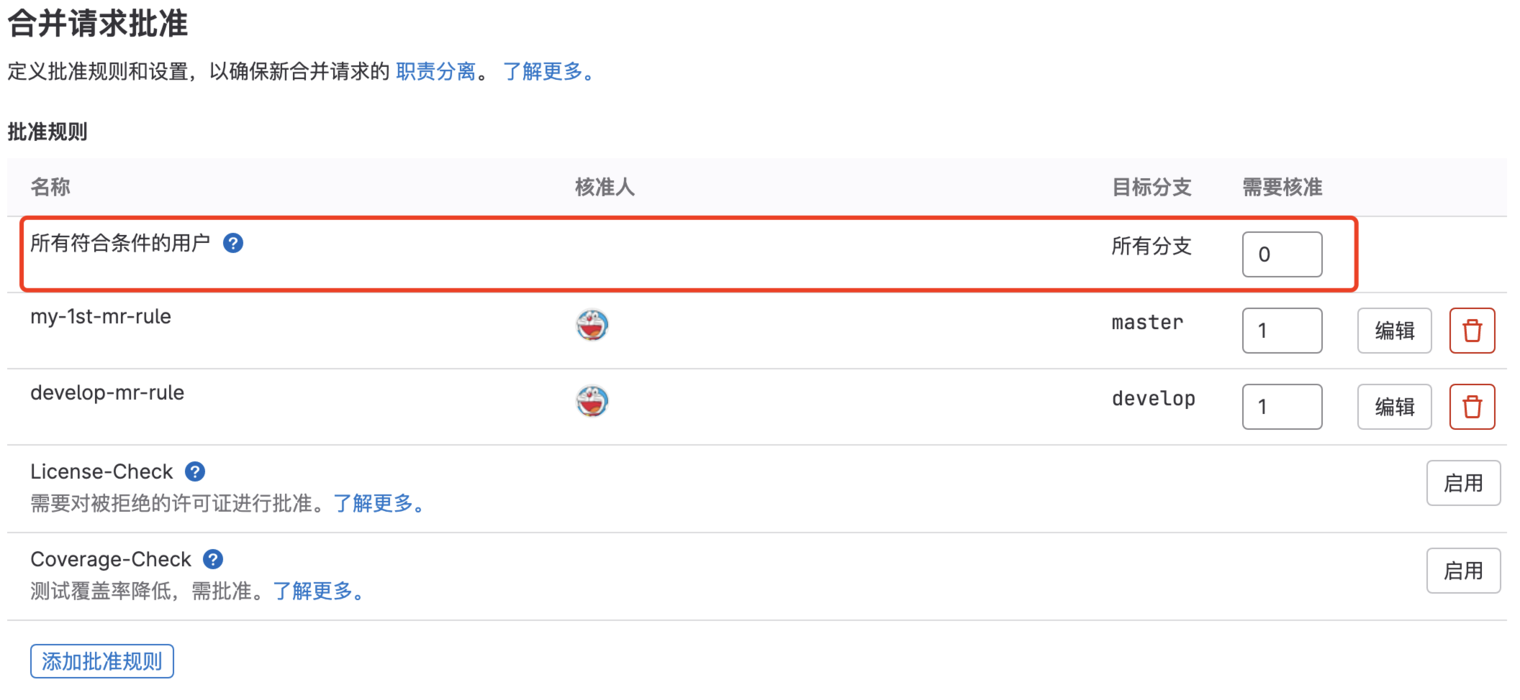Image resolution: width=1520 pixels, height=700 pixels.
Task: Enable the Coverage-Check rule
Action: (x=1463, y=571)
